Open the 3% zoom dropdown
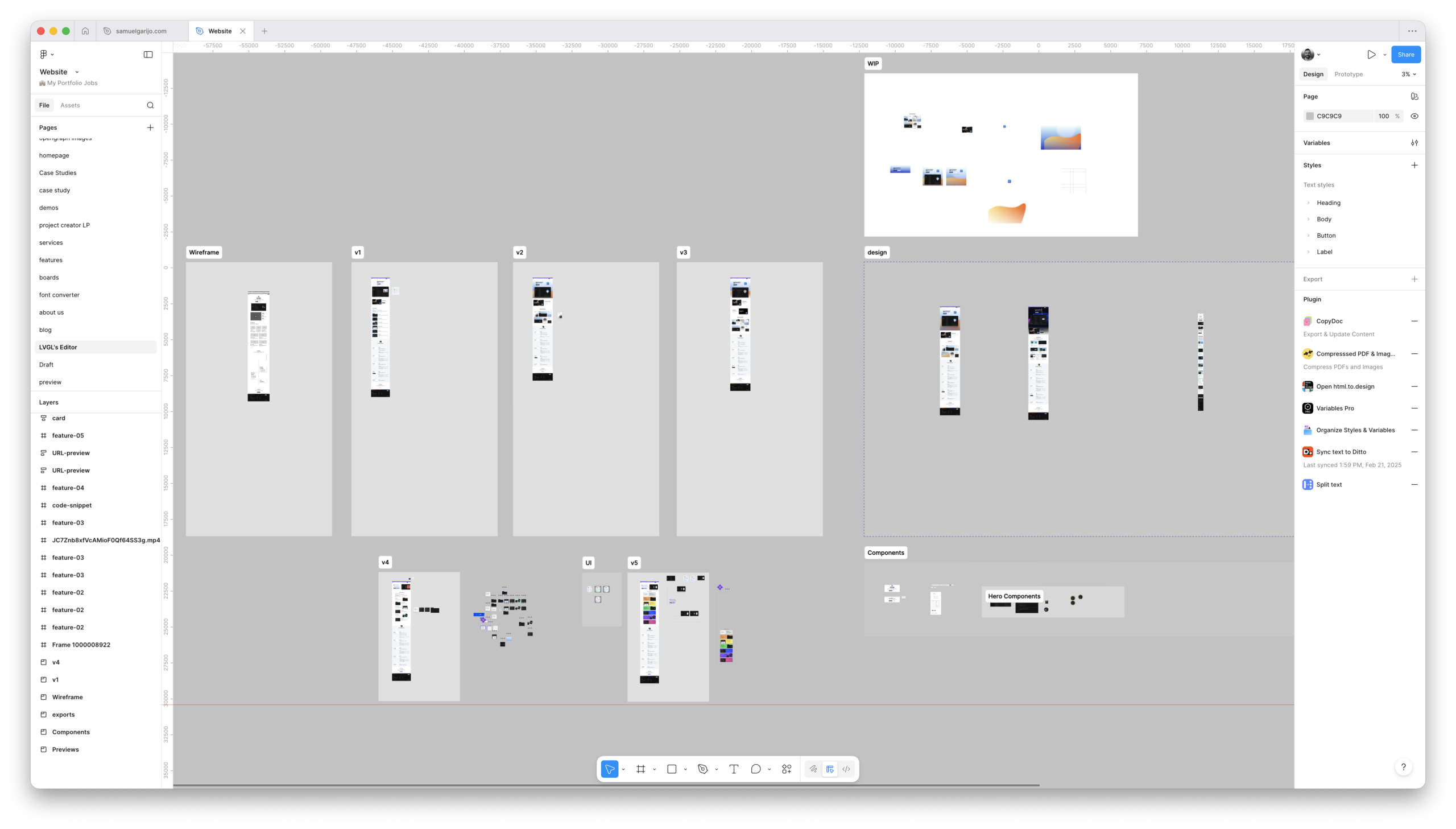This screenshot has height=829, width=1456. click(1408, 74)
